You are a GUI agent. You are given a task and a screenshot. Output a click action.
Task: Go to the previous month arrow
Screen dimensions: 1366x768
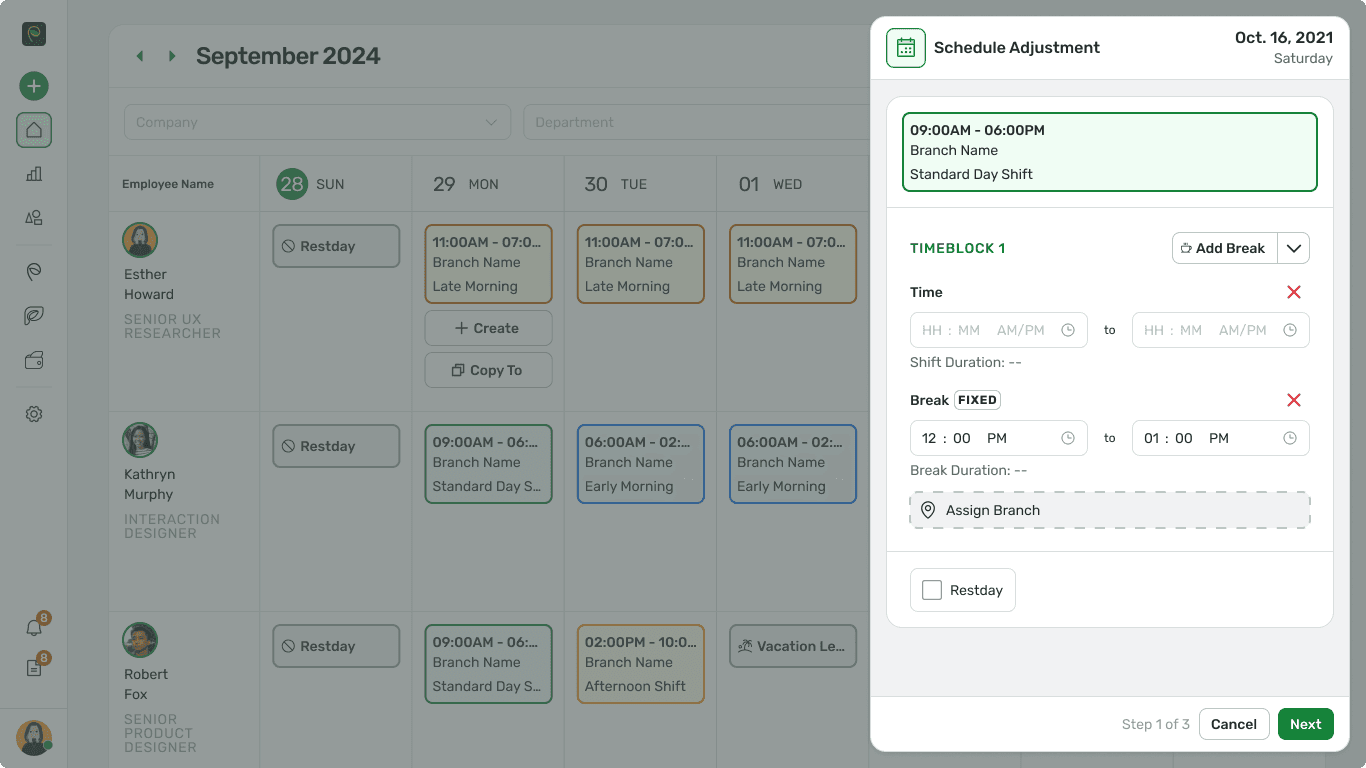point(140,56)
